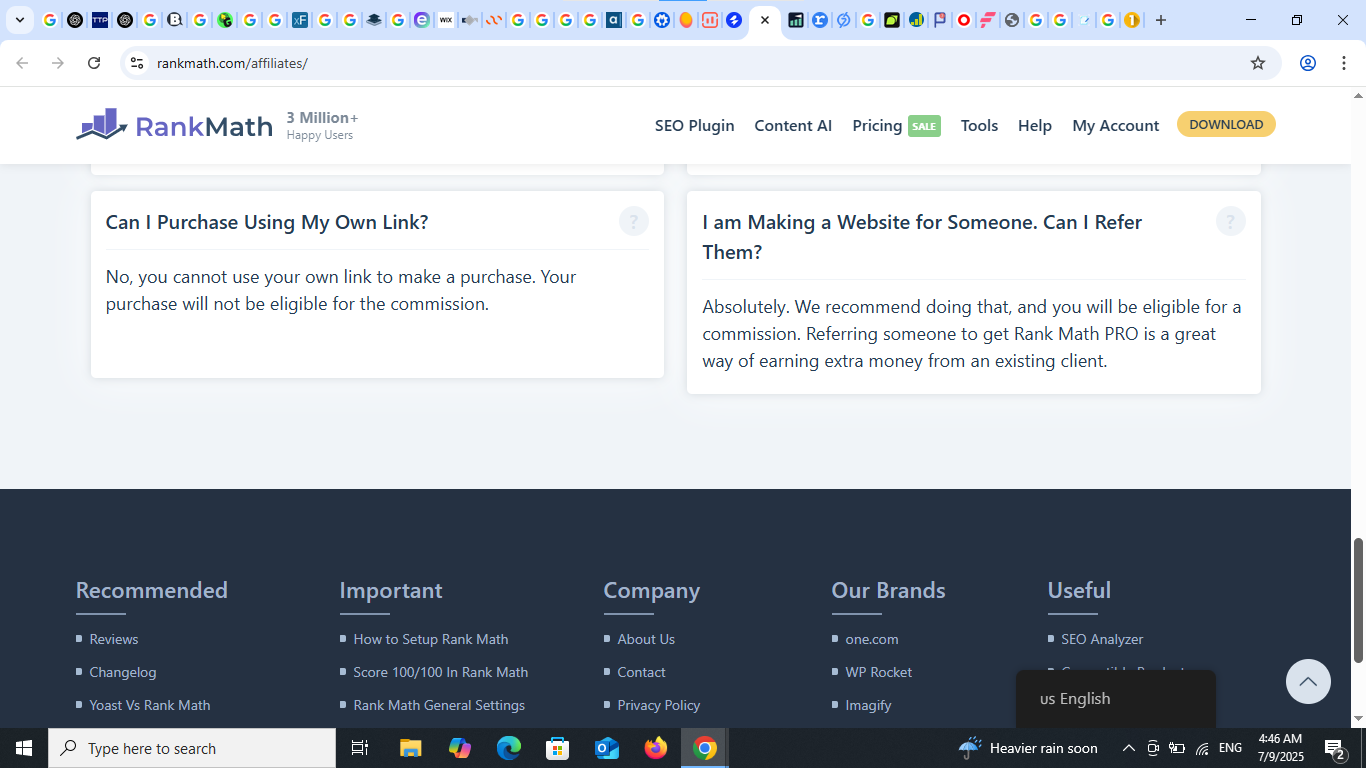Image resolution: width=1366 pixels, height=768 pixels.
Task: Open How to Setup Rank Math link
Action: [431, 639]
